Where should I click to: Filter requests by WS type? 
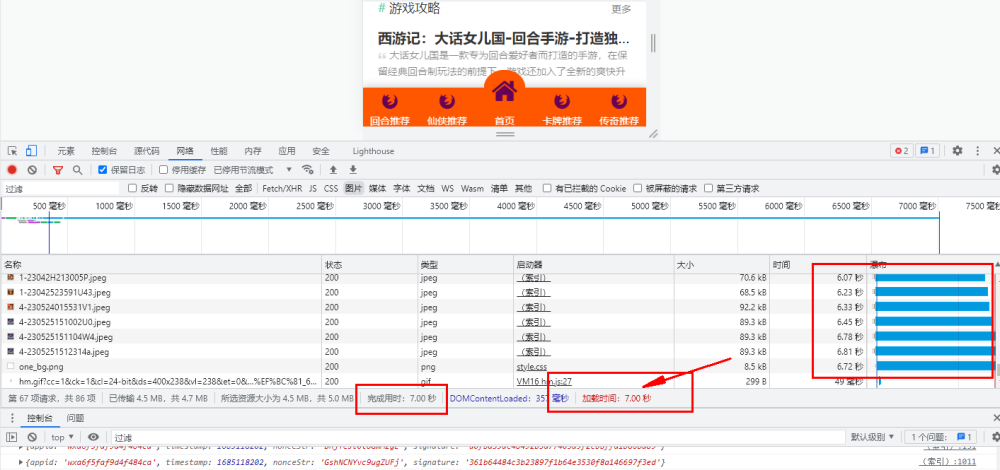(448, 188)
